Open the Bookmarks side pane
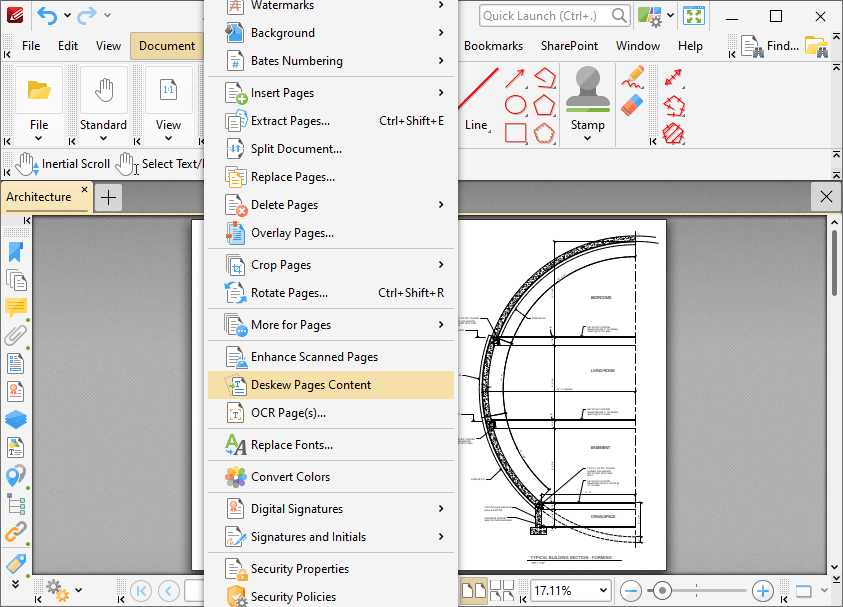The image size is (843, 607). 16,252
